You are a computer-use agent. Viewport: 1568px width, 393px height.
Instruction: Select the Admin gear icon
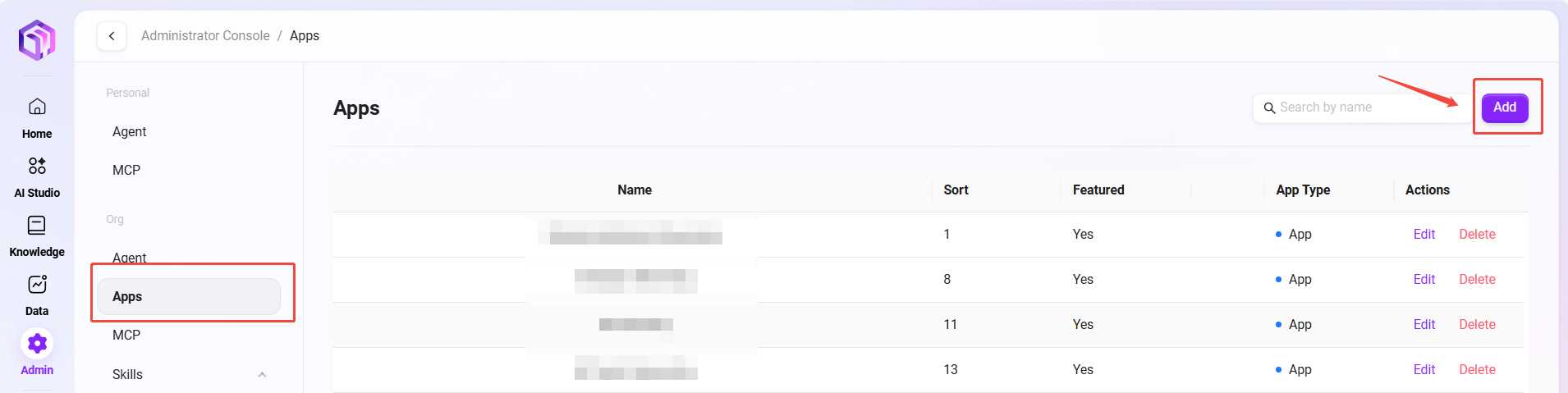37,344
